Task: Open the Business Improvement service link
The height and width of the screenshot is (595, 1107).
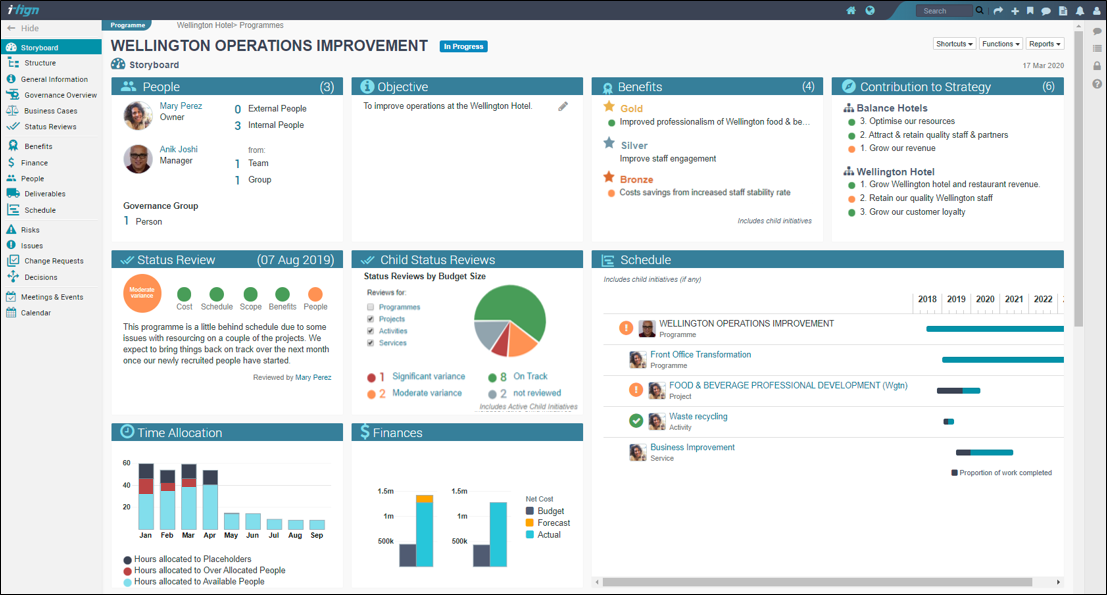Action: click(x=693, y=447)
